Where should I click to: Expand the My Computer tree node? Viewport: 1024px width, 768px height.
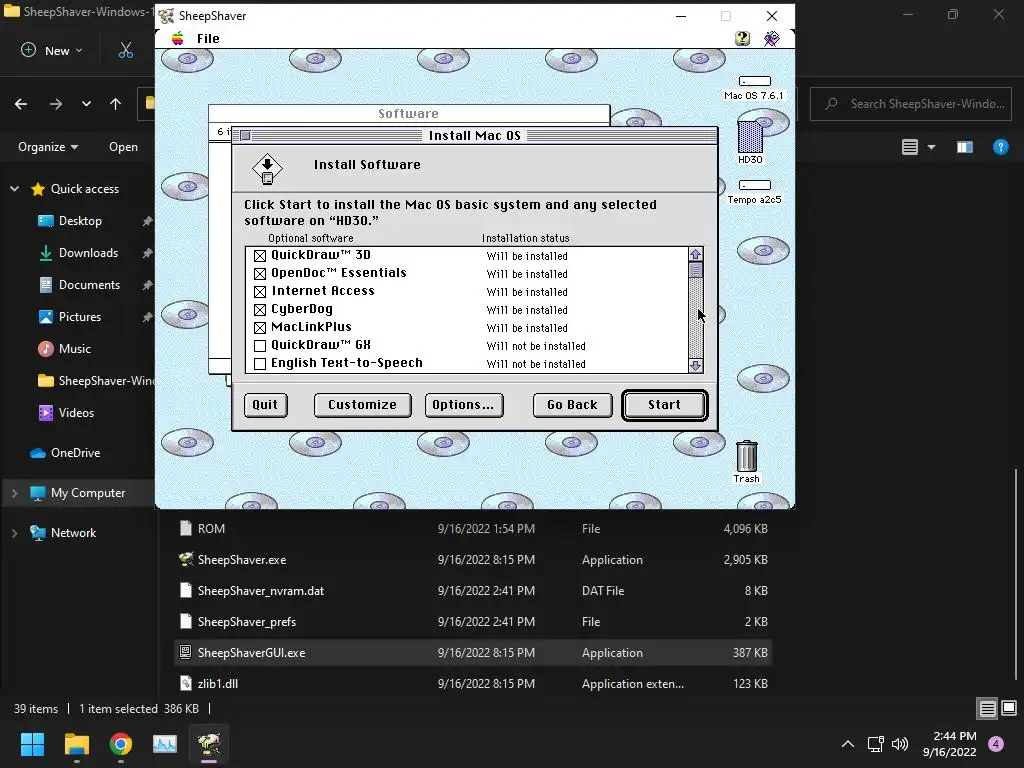[x=14, y=493]
